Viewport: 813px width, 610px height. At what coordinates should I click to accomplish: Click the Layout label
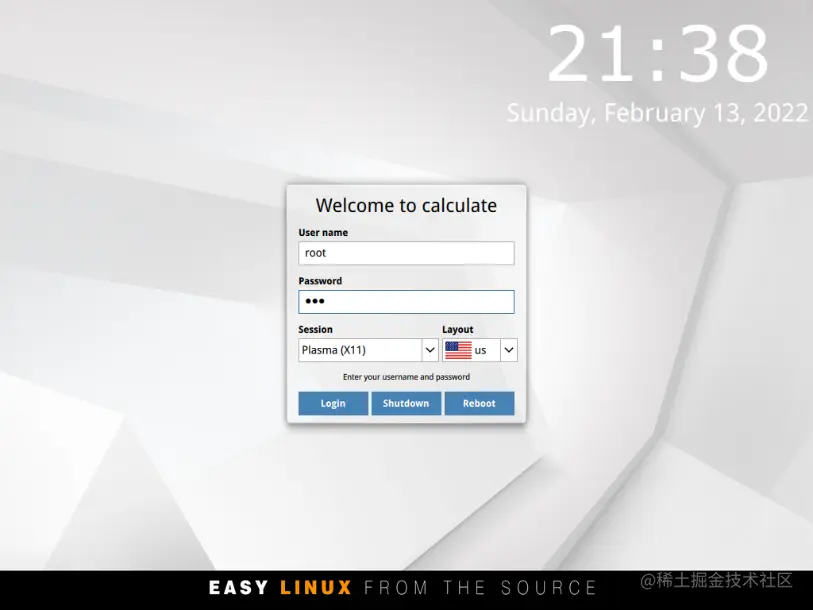pyautogui.click(x=457, y=329)
